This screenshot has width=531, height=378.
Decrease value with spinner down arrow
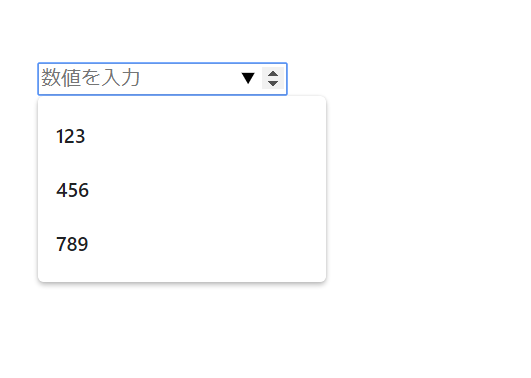[x=273, y=83]
